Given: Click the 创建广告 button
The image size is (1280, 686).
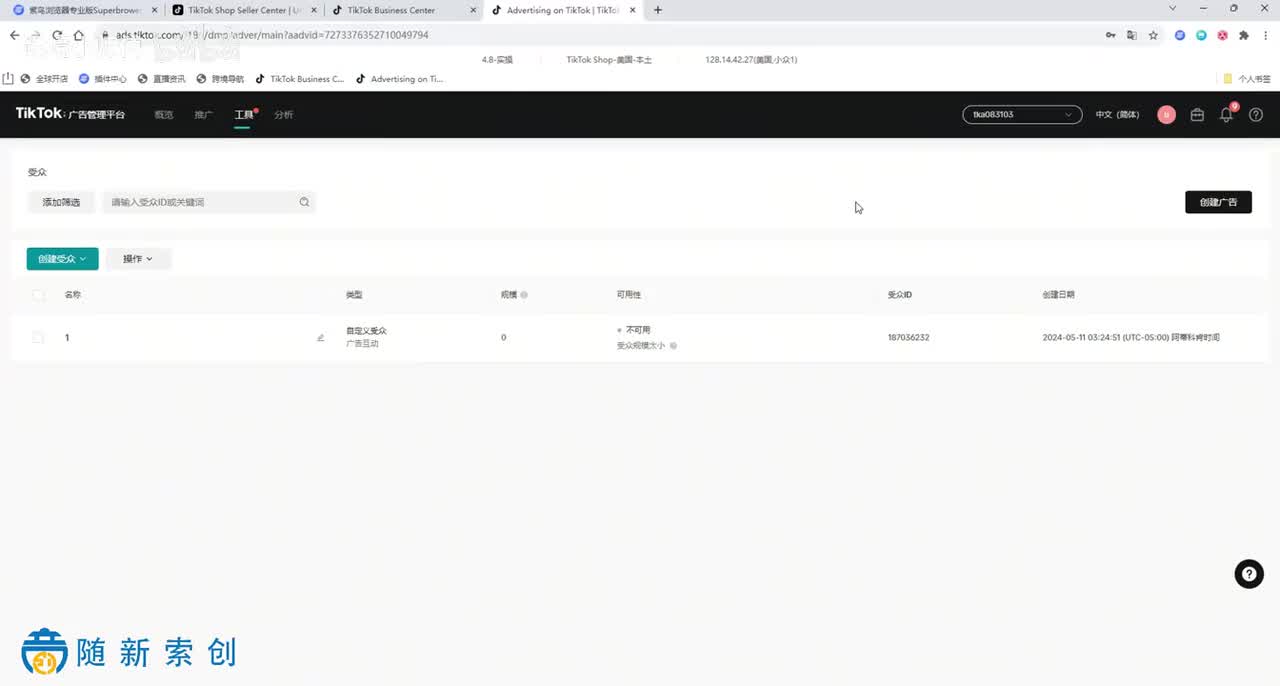Looking at the screenshot, I should (1218, 202).
